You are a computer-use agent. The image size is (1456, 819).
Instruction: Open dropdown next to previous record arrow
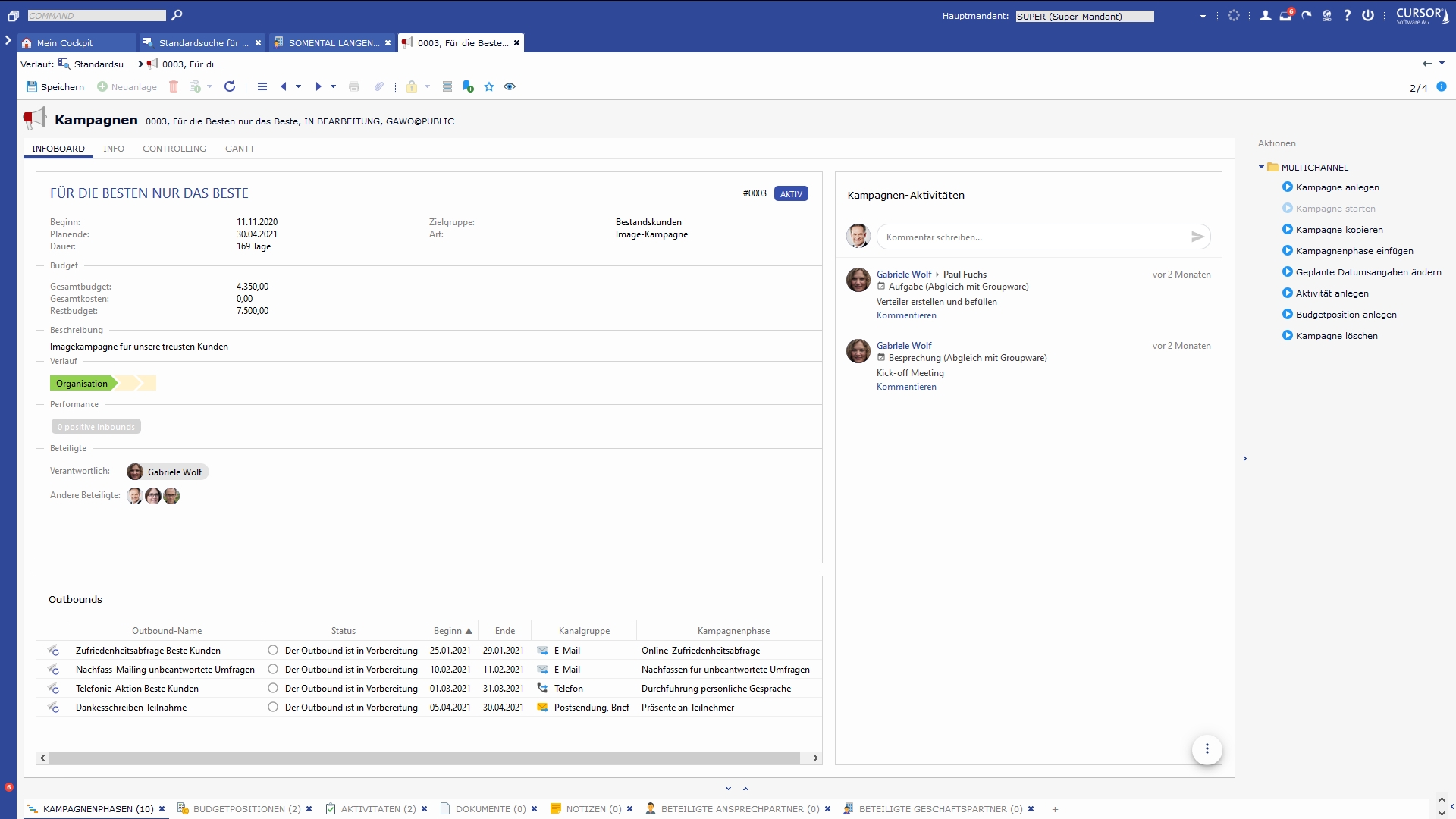tap(298, 86)
